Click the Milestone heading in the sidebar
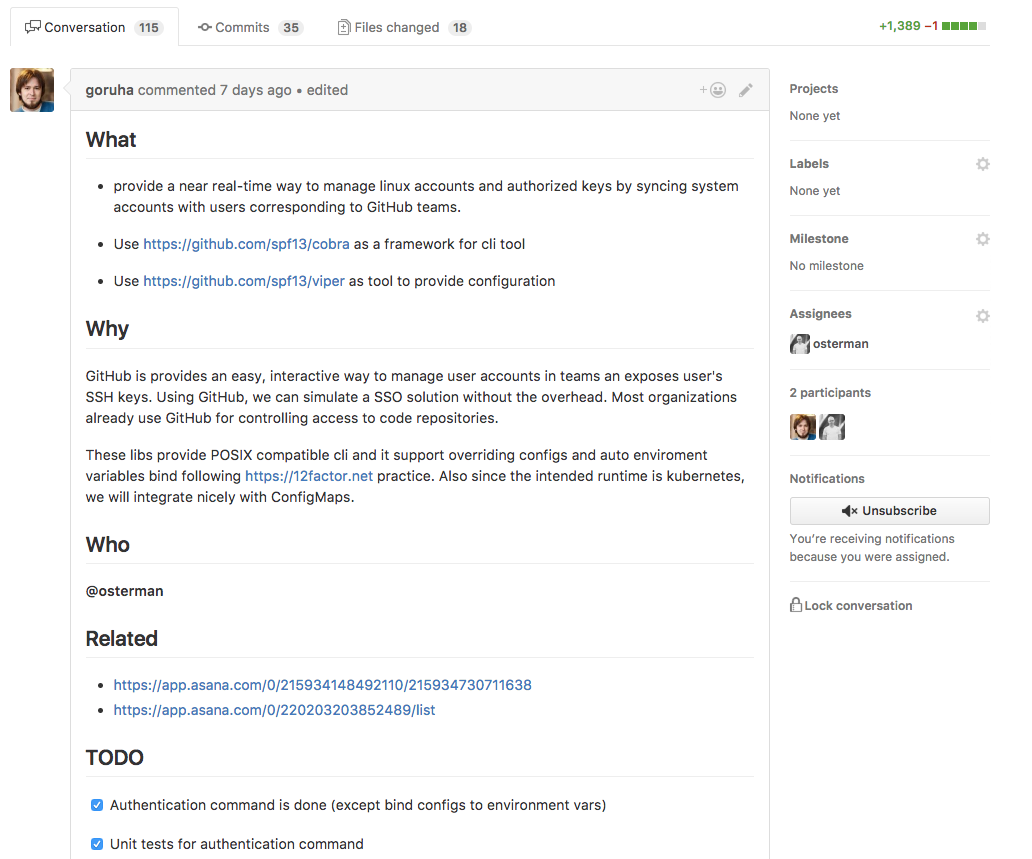Image resolution: width=1032 pixels, height=859 pixels. point(819,239)
